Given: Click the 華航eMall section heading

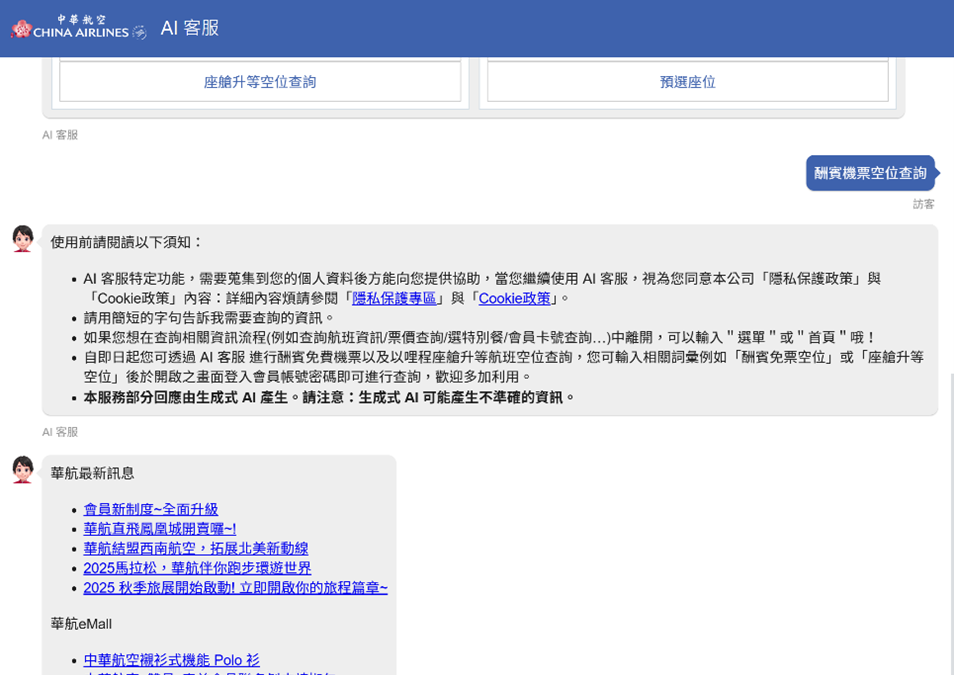Looking at the screenshot, I should (x=81, y=624).
